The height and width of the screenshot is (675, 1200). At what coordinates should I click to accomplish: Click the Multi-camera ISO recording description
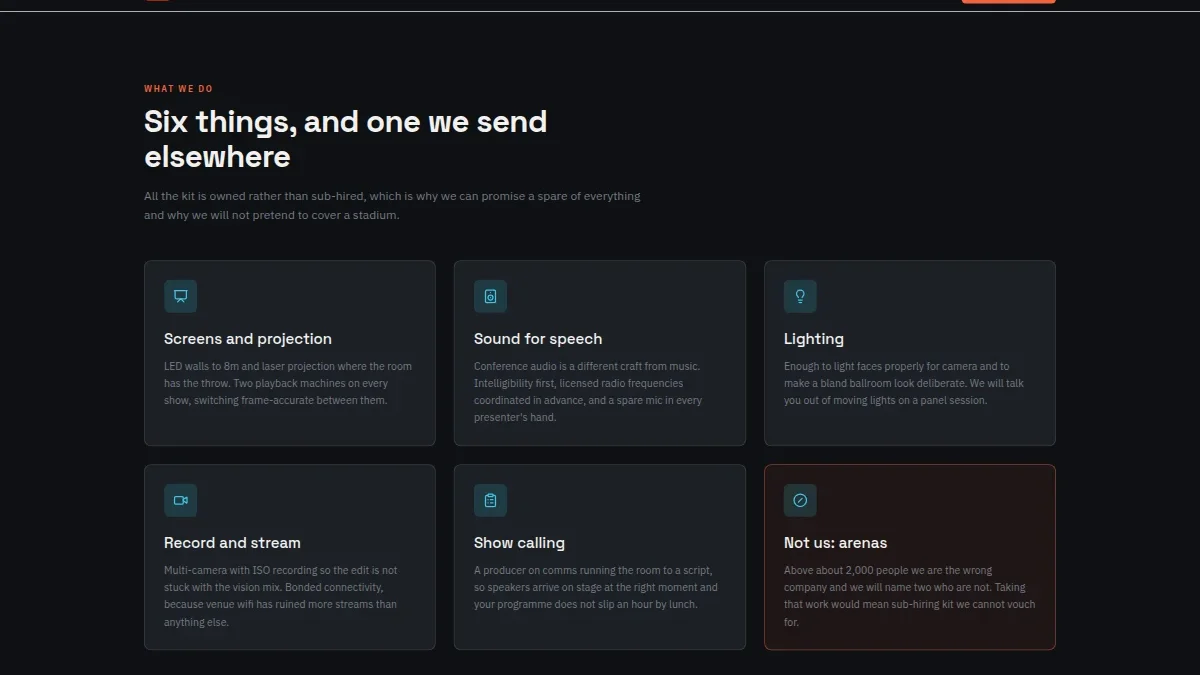281,596
